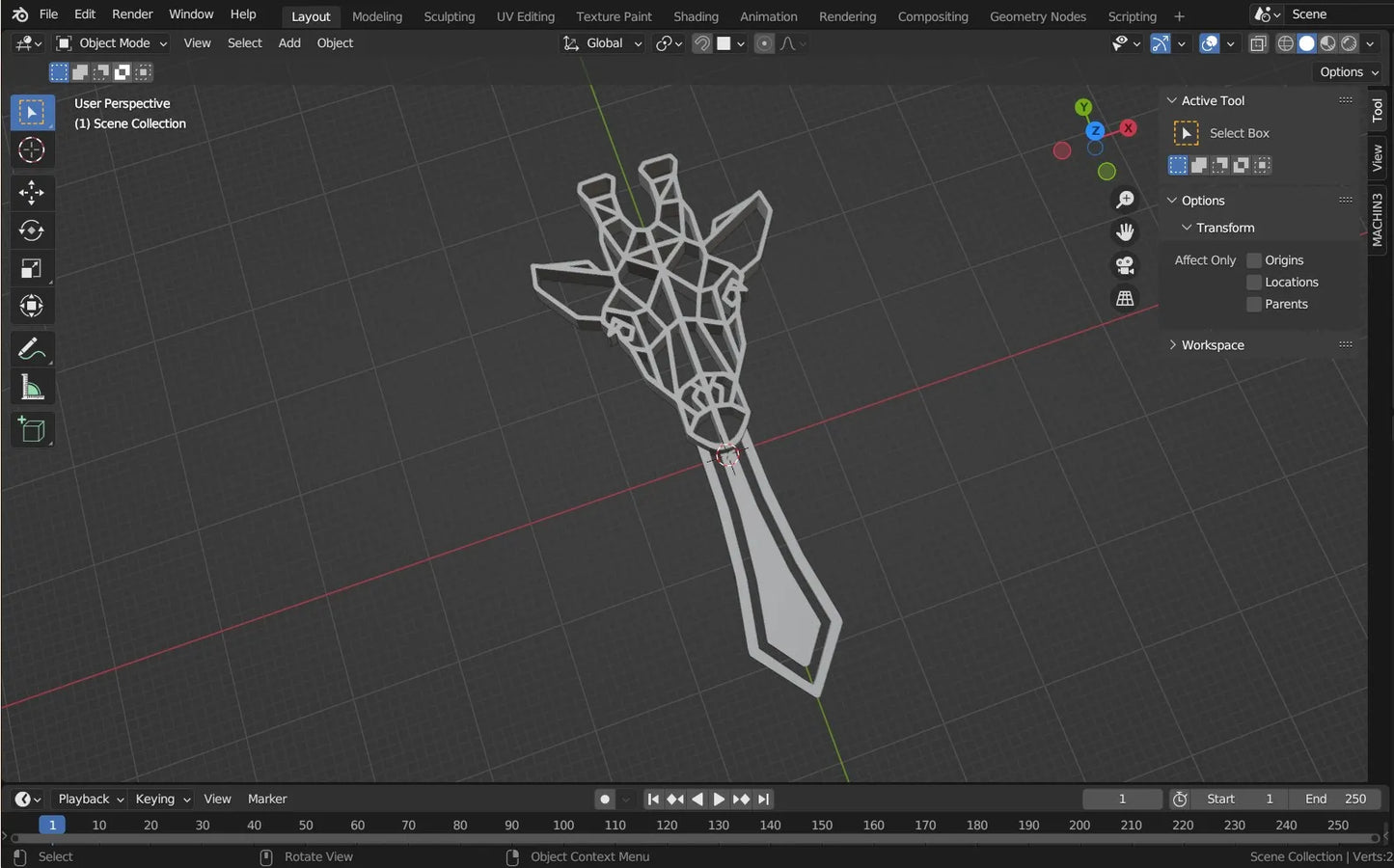
Task: Click the pan view hand icon
Action: pyautogui.click(x=1125, y=232)
